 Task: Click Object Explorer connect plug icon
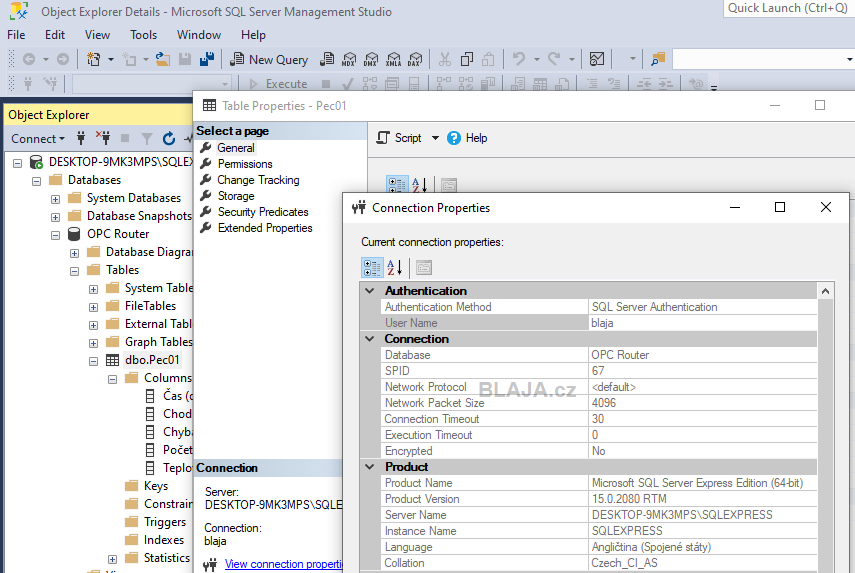click(x=81, y=138)
